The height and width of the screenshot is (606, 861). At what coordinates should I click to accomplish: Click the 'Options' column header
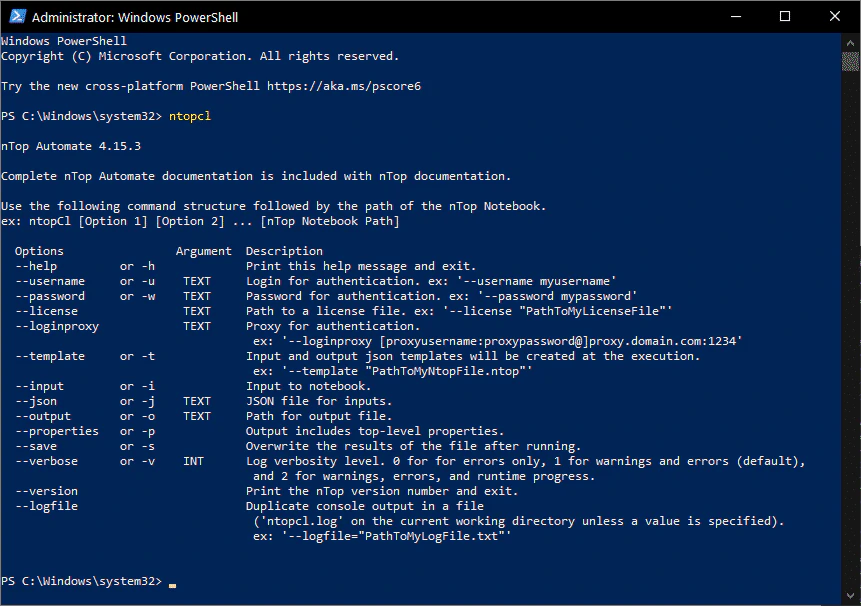(x=40, y=251)
